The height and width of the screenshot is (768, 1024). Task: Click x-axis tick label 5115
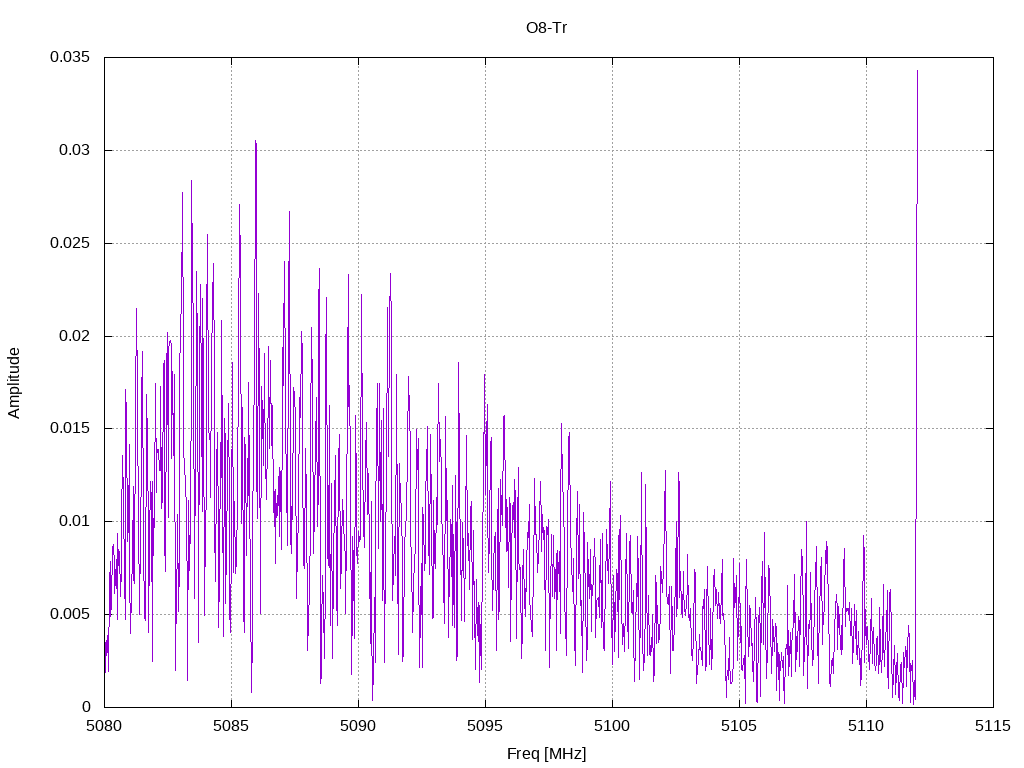click(993, 726)
